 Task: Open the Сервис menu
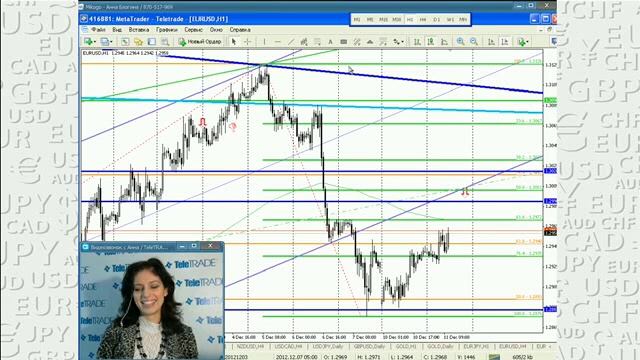click(x=193, y=30)
